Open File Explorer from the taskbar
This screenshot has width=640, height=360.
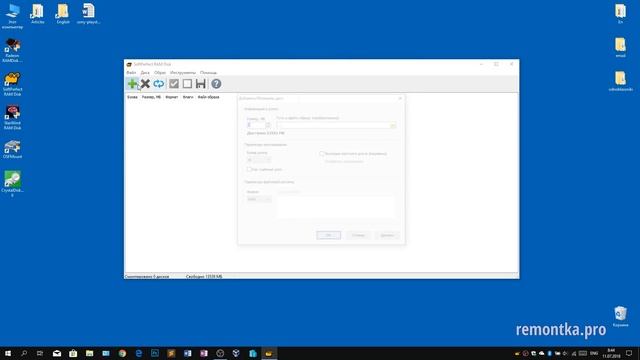(x=89, y=353)
